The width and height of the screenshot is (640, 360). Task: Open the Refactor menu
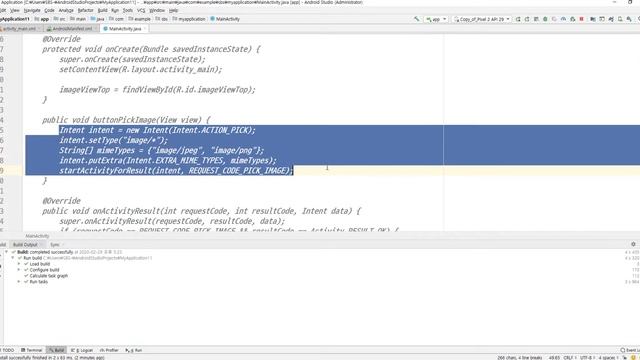click(x=85, y=10)
